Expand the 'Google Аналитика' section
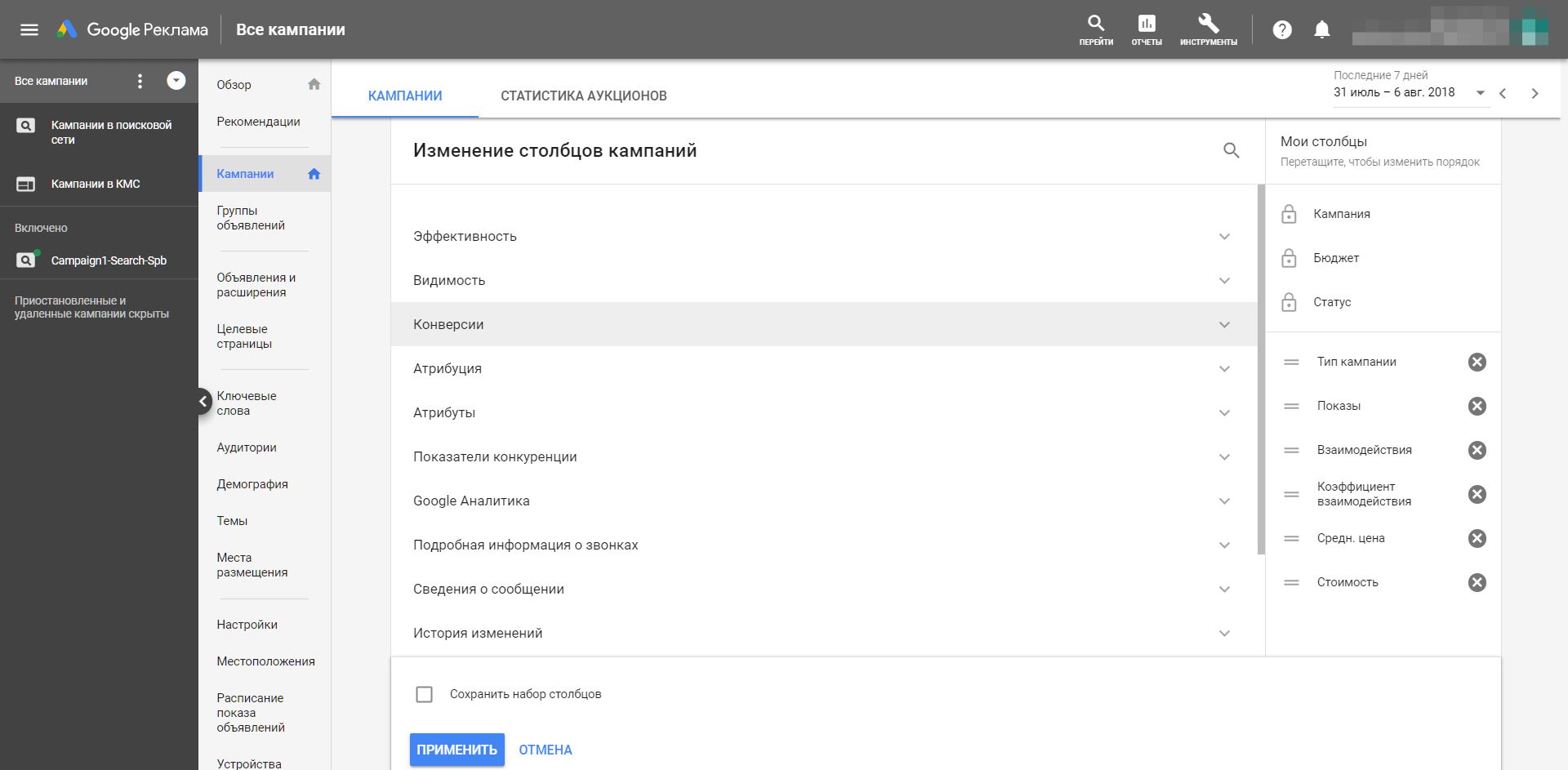 (1224, 501)
